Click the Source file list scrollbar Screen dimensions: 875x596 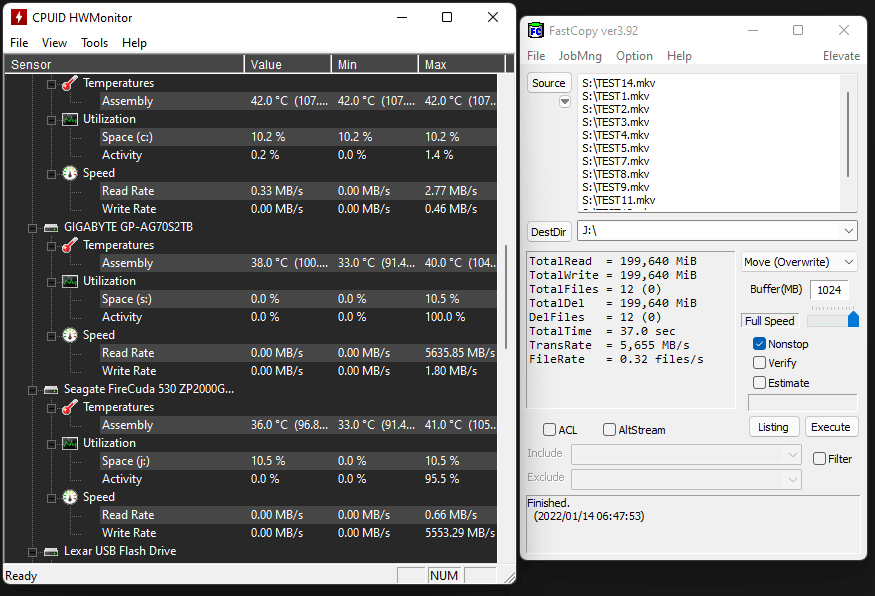[x=848, y=134]
